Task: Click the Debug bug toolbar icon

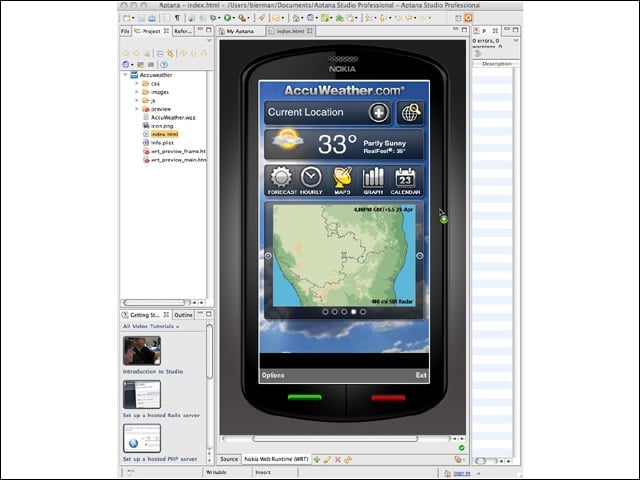Action: tap(213, 18)
